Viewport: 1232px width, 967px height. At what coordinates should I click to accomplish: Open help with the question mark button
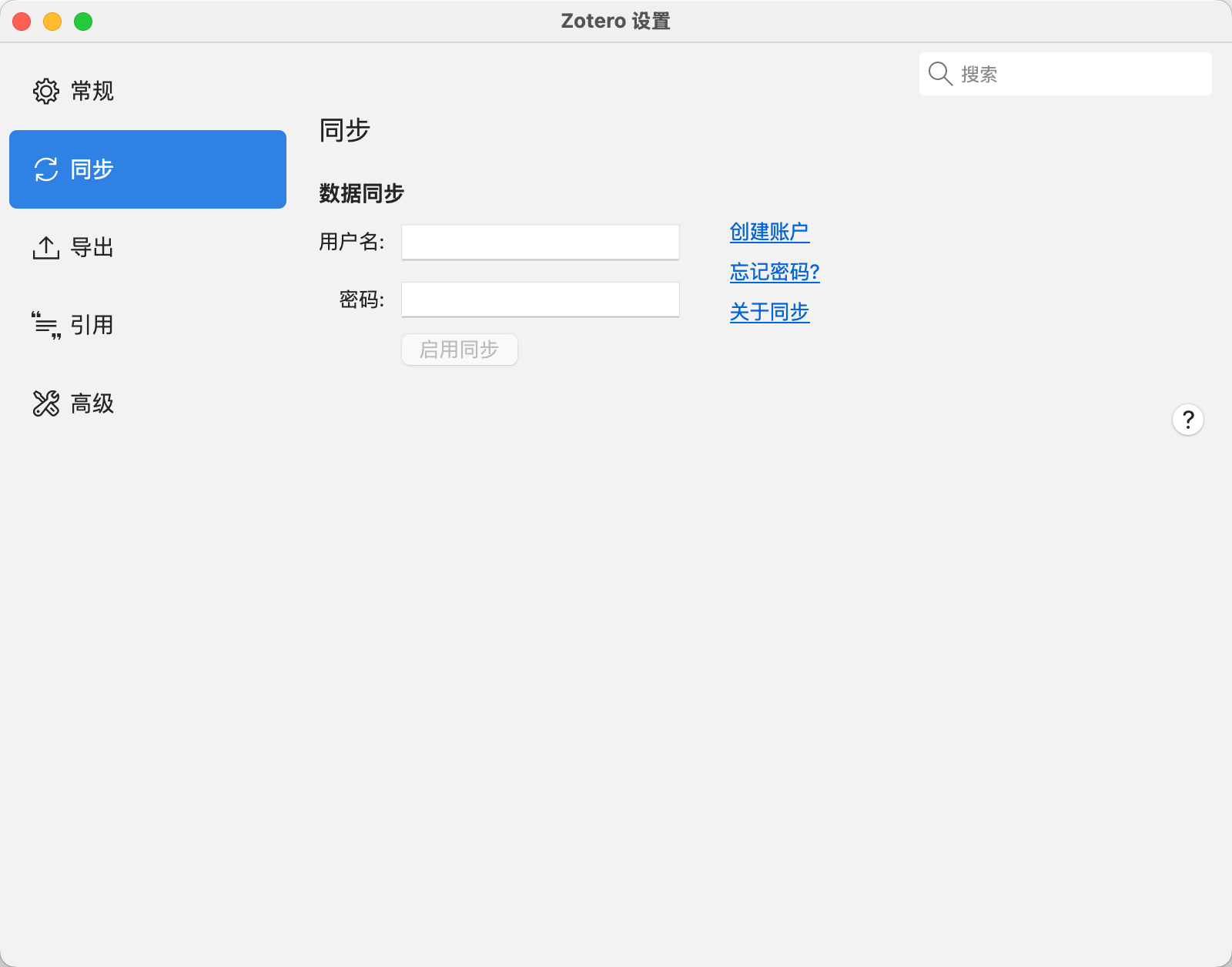1188,420
